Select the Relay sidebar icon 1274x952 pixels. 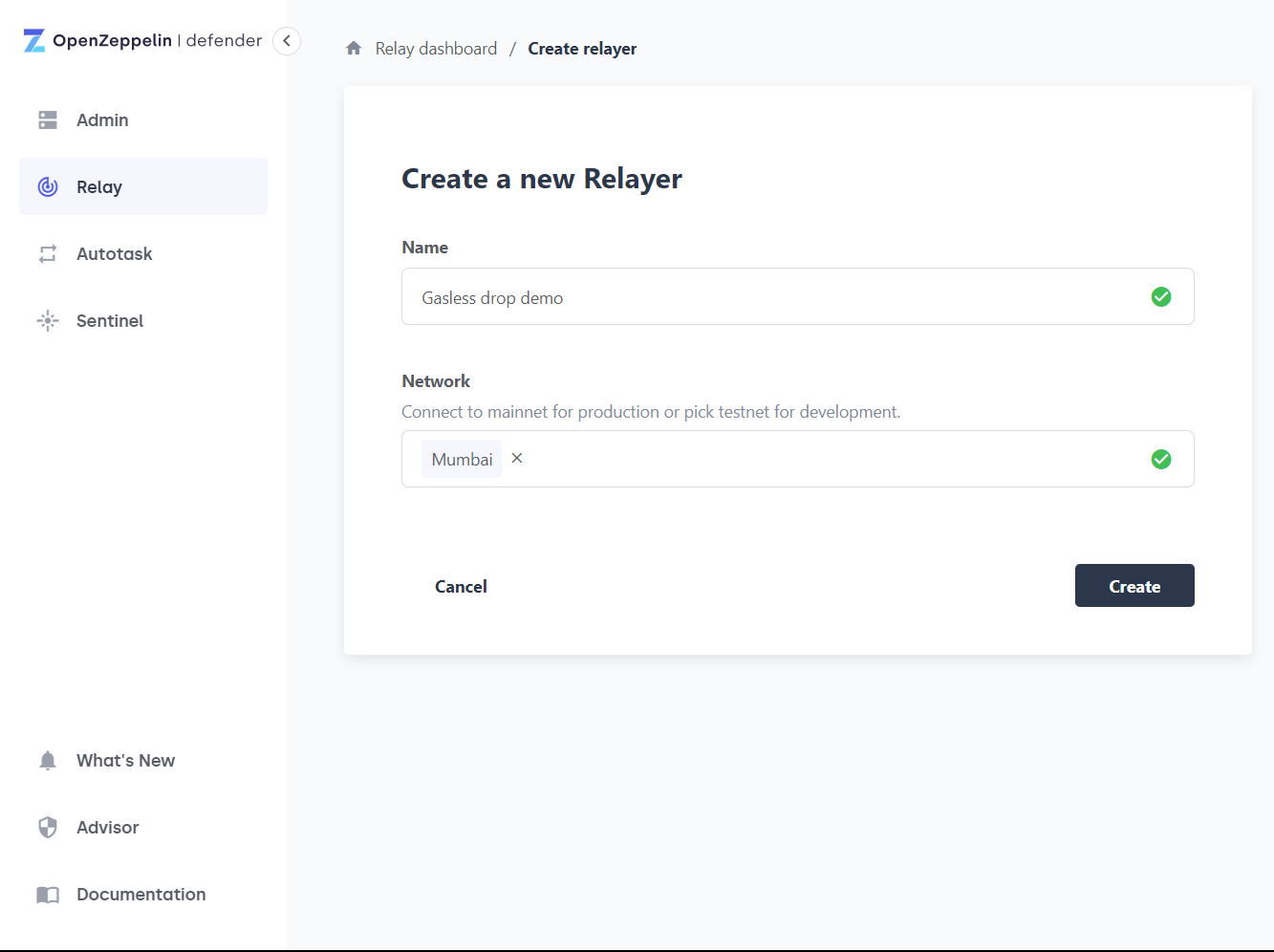click(x=47, y=186)
